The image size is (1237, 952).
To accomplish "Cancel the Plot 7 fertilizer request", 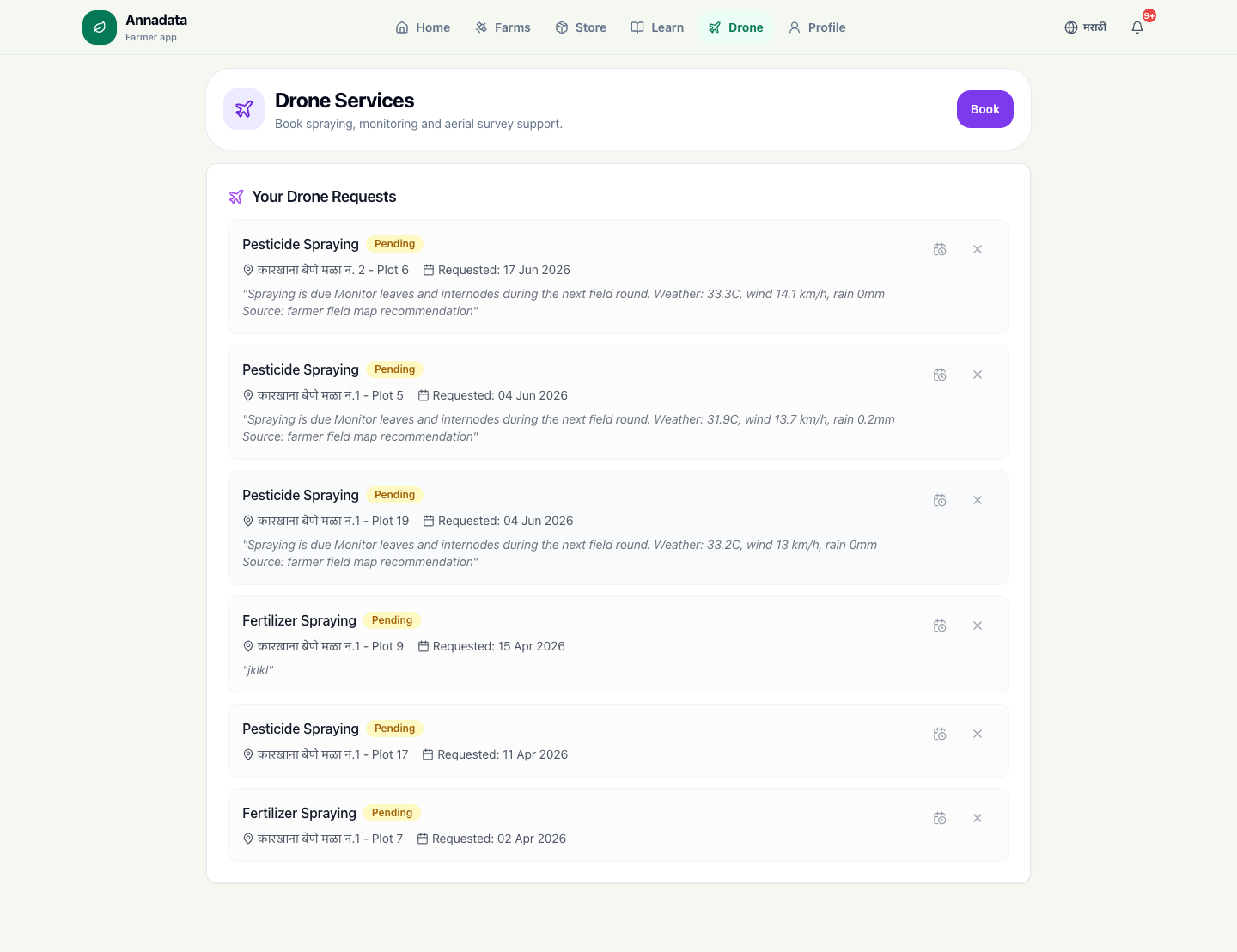I will pyautogui.click(x=978, y=818).
